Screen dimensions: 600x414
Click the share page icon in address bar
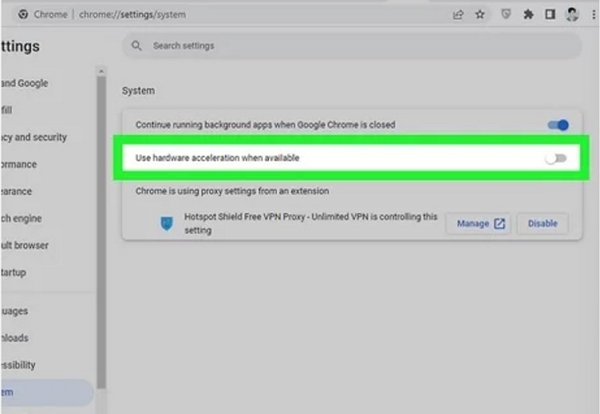(x=458, y=15)
